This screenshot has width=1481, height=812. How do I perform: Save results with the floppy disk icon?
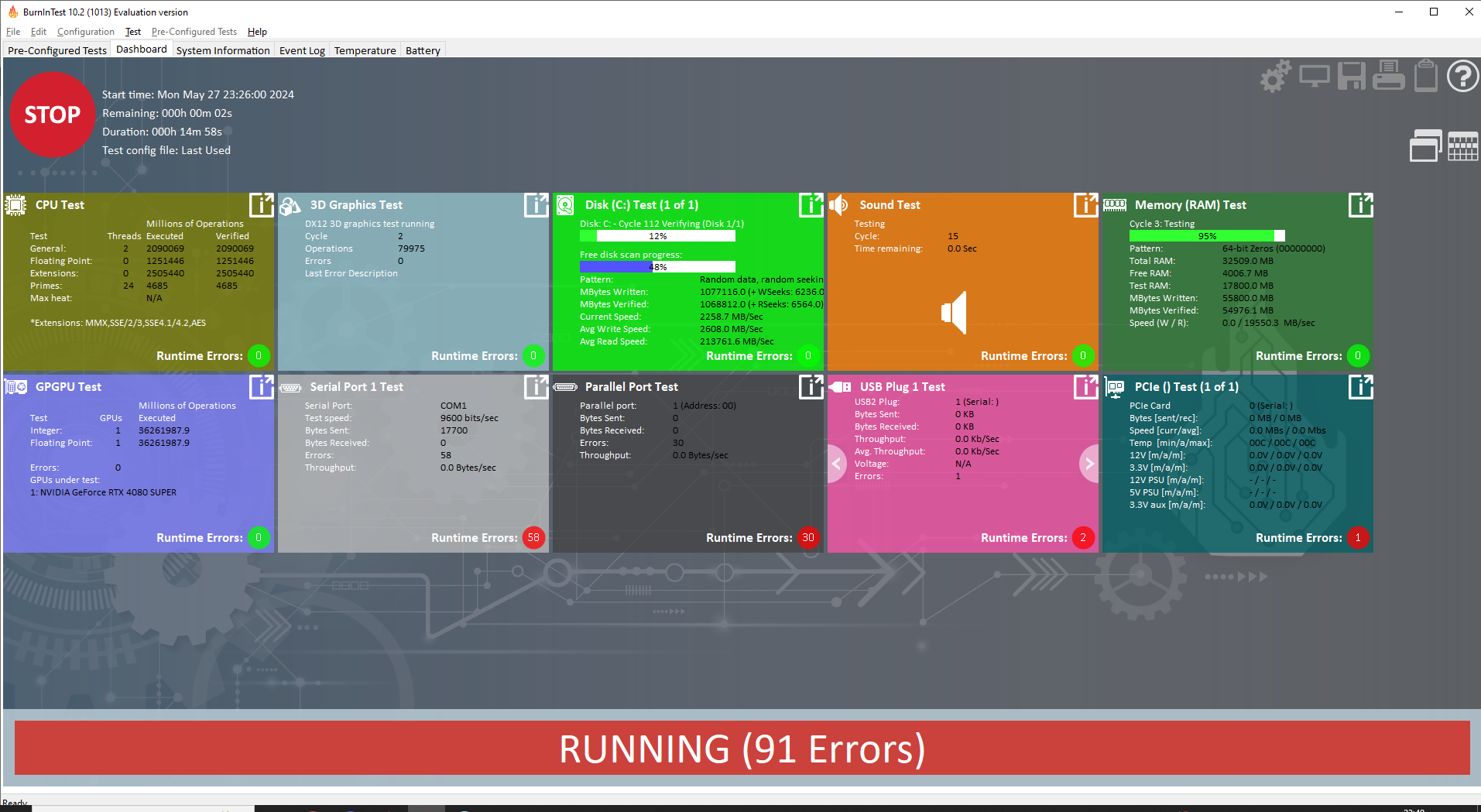click(x=1352, y=76)
